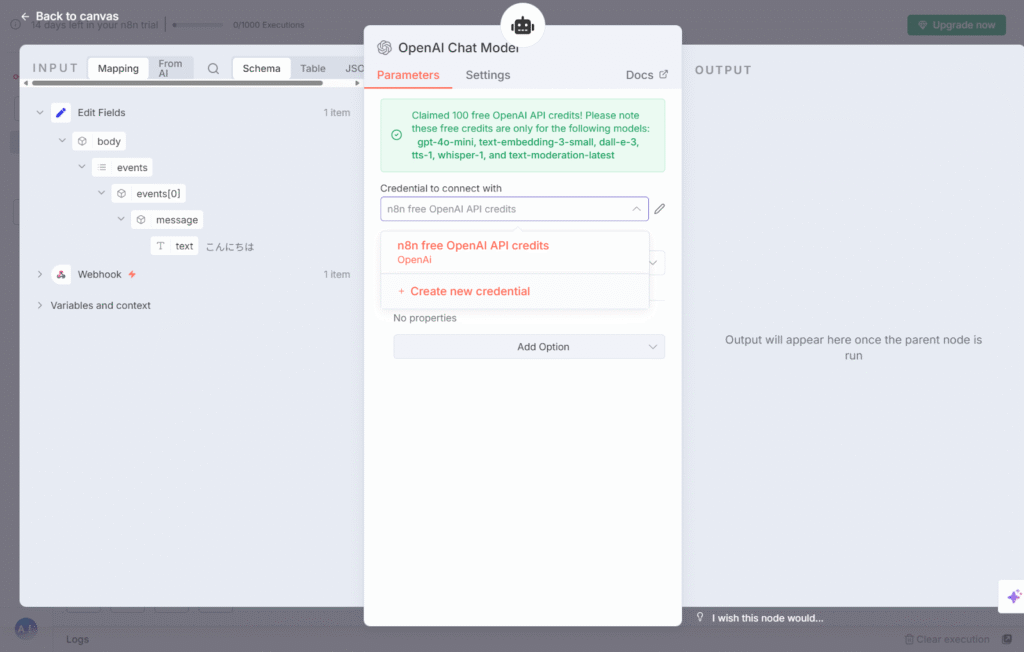This screenshot has height=652, width=1024.
Task: Click the search icon in the INPUT panel
Action: 213,69
